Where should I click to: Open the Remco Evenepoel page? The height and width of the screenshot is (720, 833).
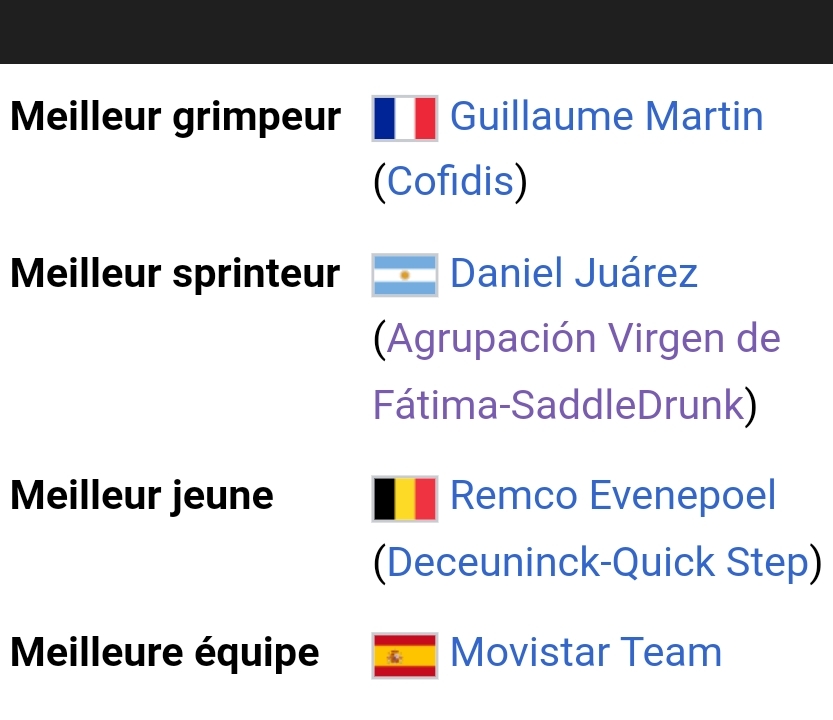613,495
